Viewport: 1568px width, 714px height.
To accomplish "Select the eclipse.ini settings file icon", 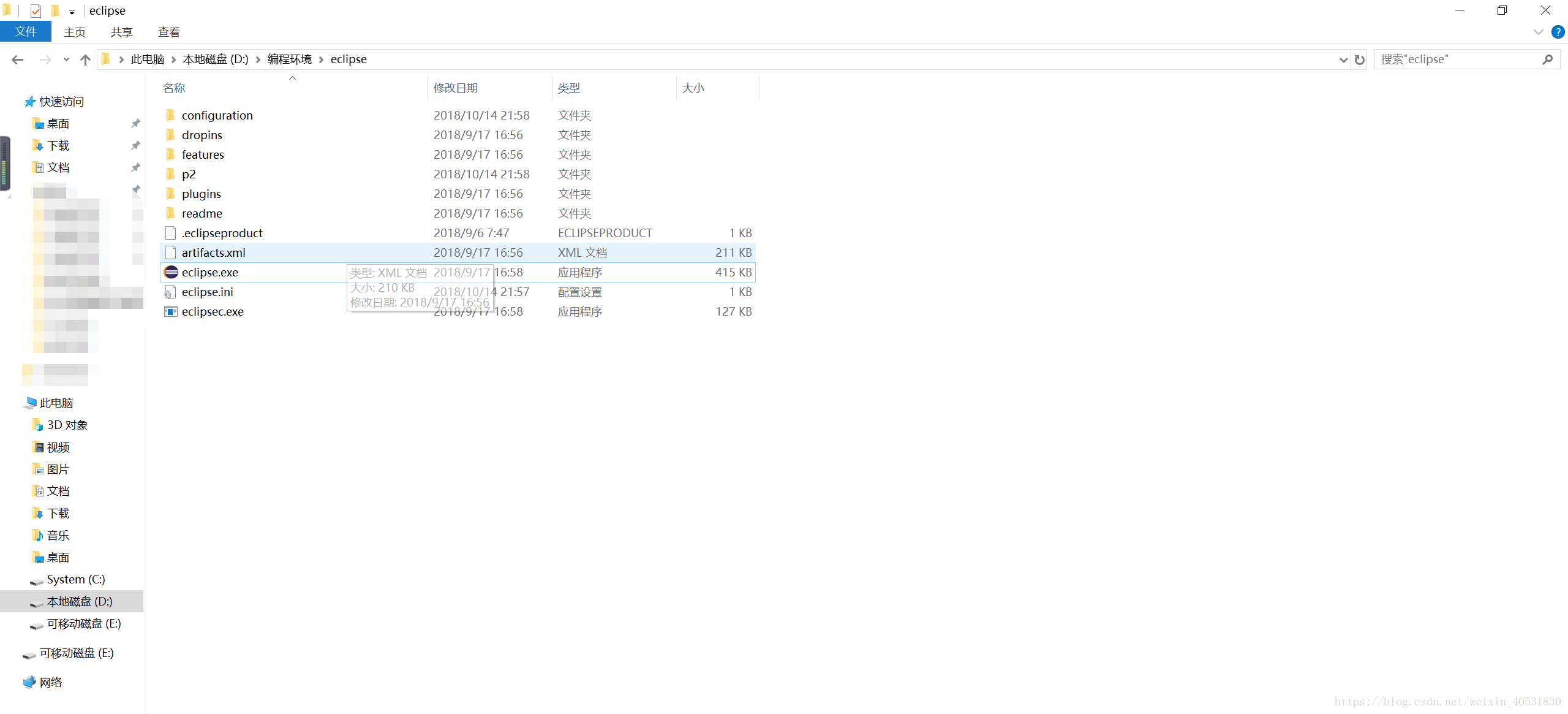I will coord(171,292).
